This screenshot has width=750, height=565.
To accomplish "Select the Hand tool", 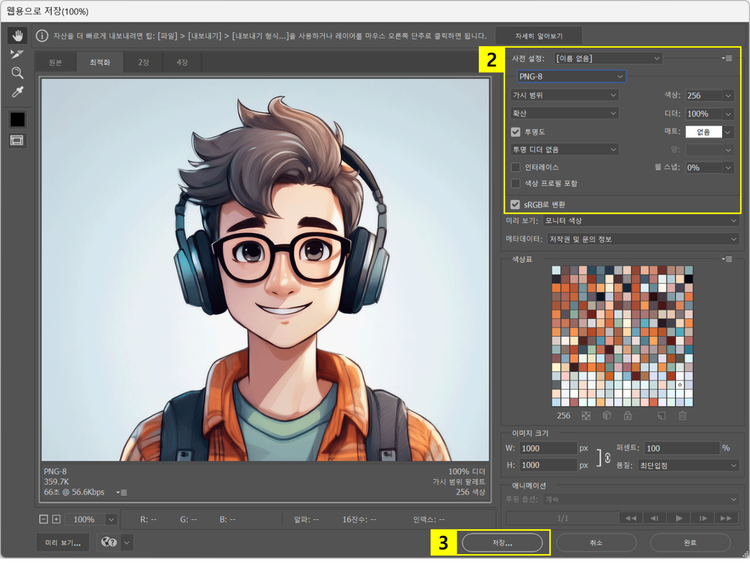I will [17, 35].
